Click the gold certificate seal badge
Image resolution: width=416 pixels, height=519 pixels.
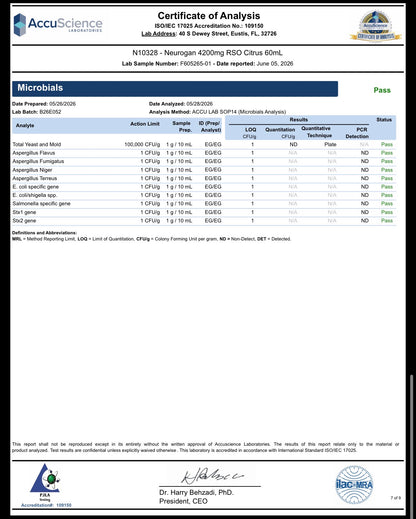pyautogui.click(x=376, y=26)
